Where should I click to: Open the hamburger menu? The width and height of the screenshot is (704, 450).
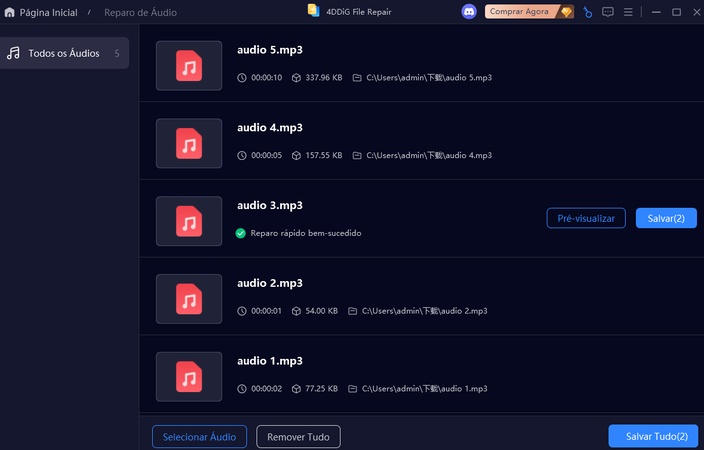pyautogui.click(x=628, y=12)
